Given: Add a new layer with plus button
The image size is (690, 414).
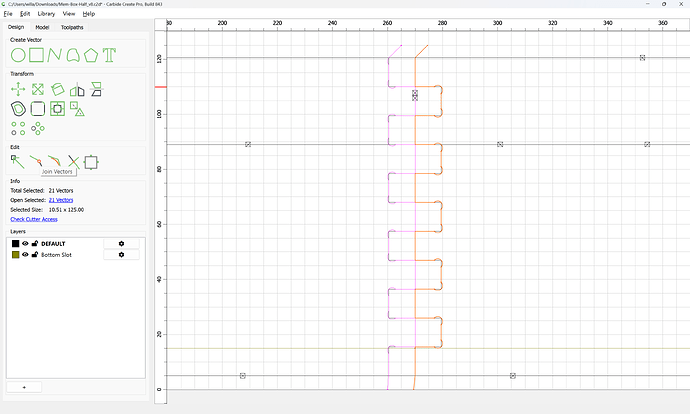Looking at the screenshot, I should click(x=24, y=387).
